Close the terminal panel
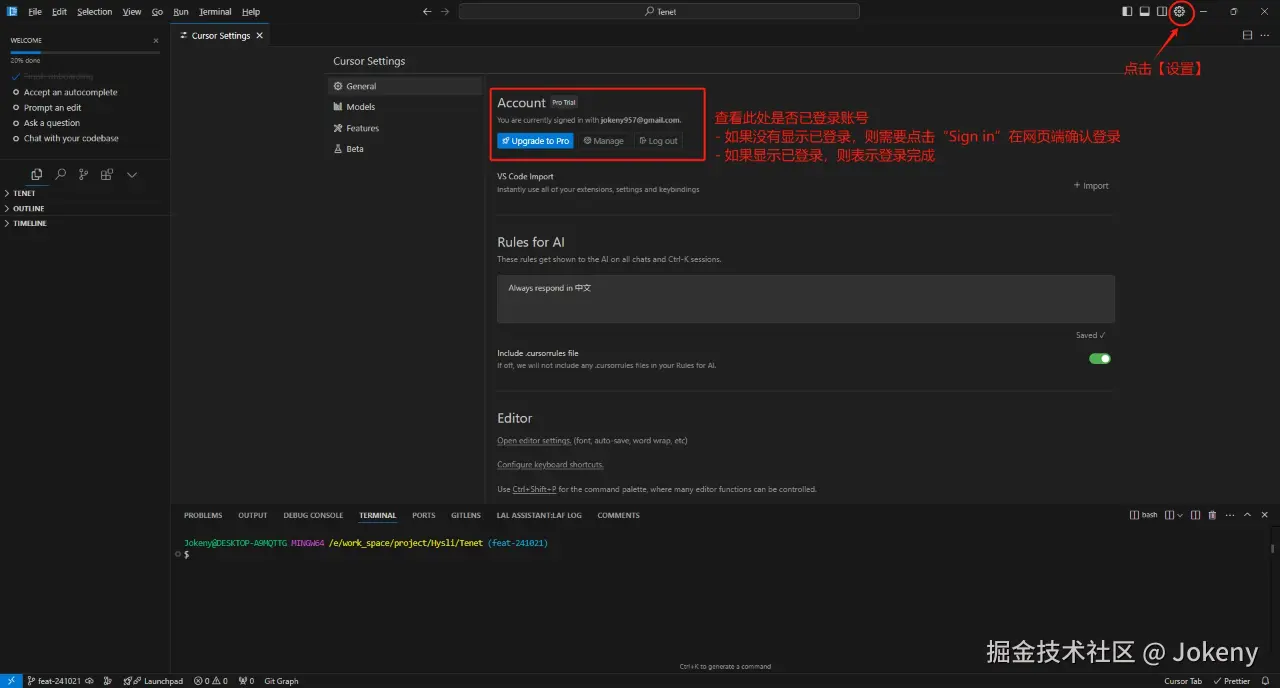This screenshot has height=688, width=1280. coord(1263,515)
